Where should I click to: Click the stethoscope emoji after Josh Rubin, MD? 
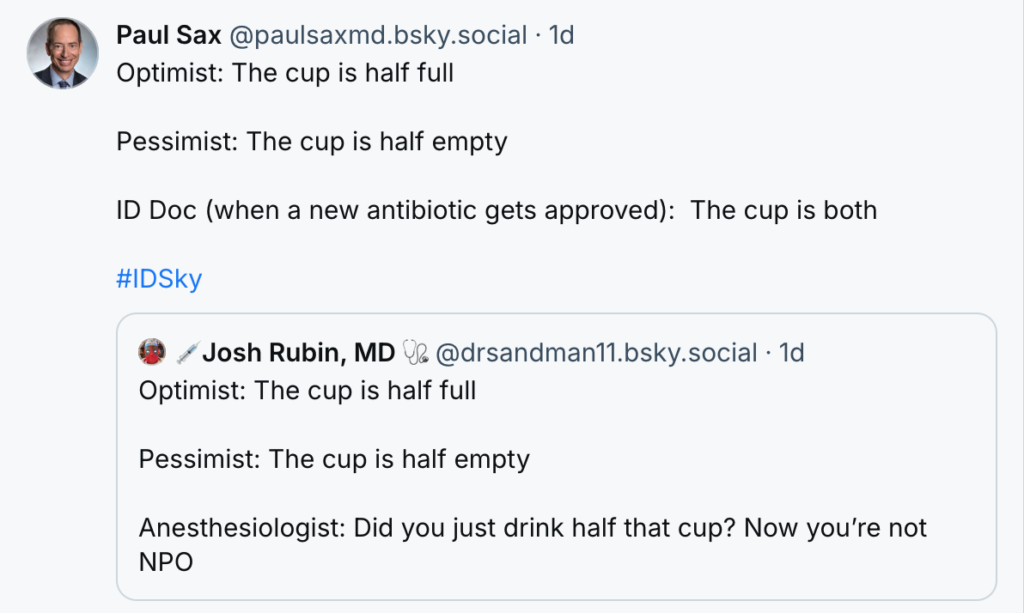(415, 352)
